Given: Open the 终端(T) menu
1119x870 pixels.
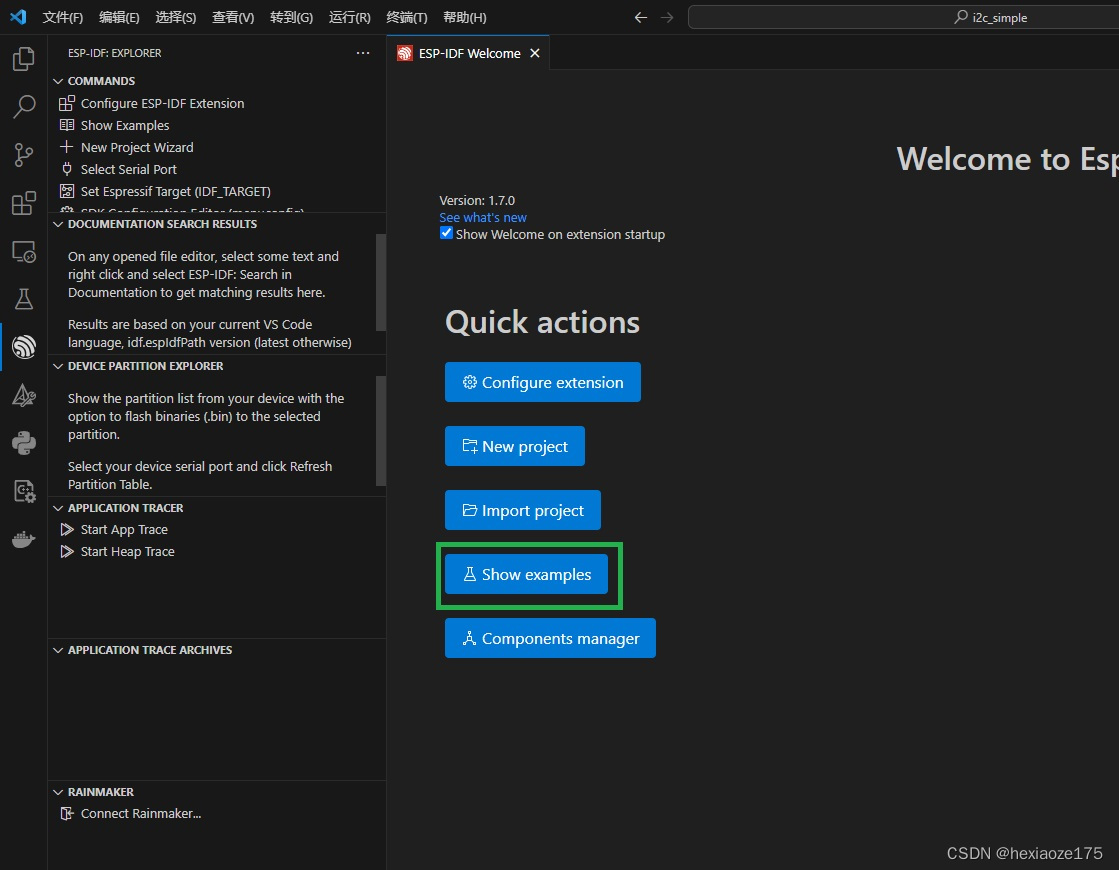Looking at the screenshot, I should click(407, 17).
